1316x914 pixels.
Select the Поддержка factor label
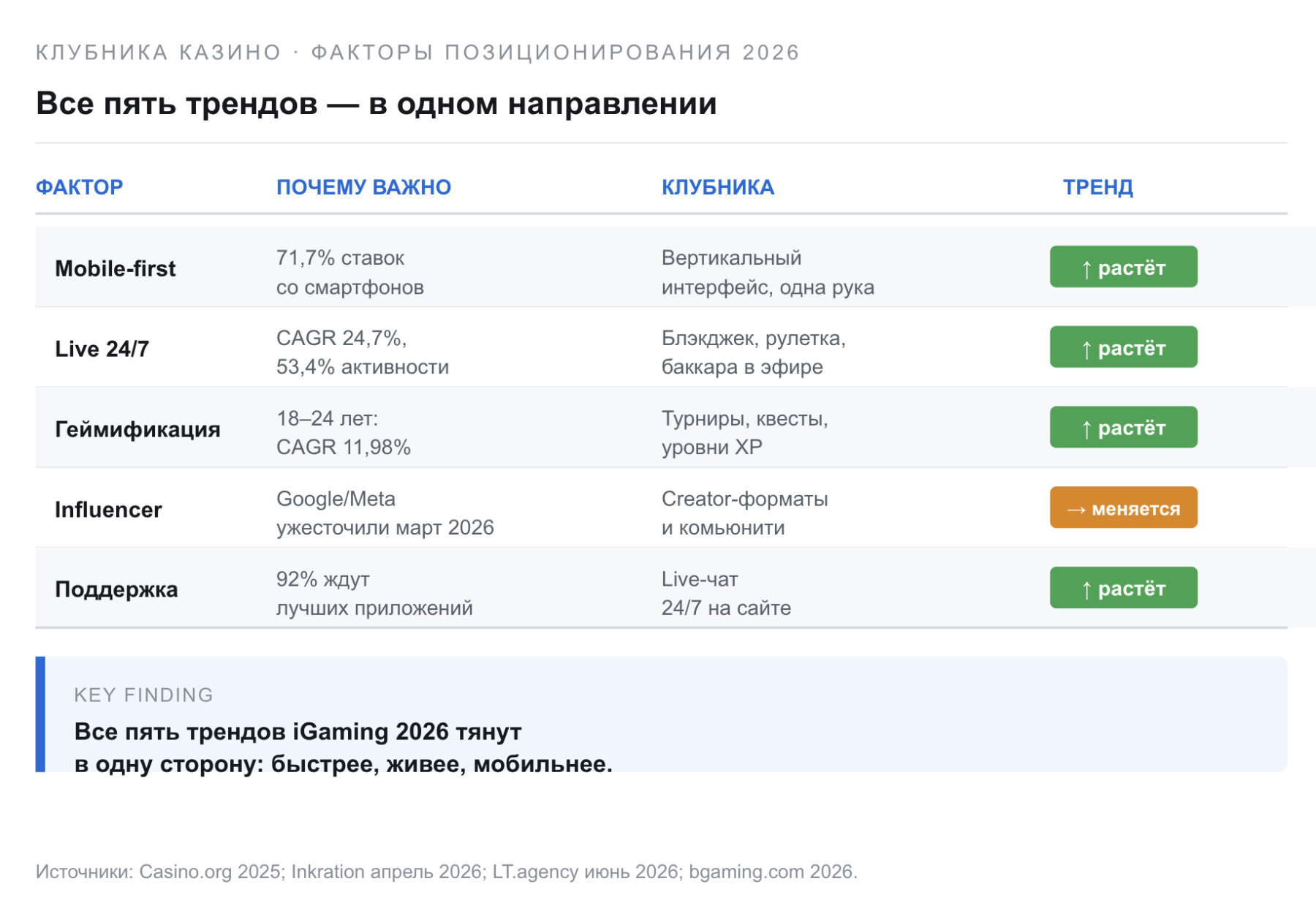pyautogui.click(x=116, y=589)
